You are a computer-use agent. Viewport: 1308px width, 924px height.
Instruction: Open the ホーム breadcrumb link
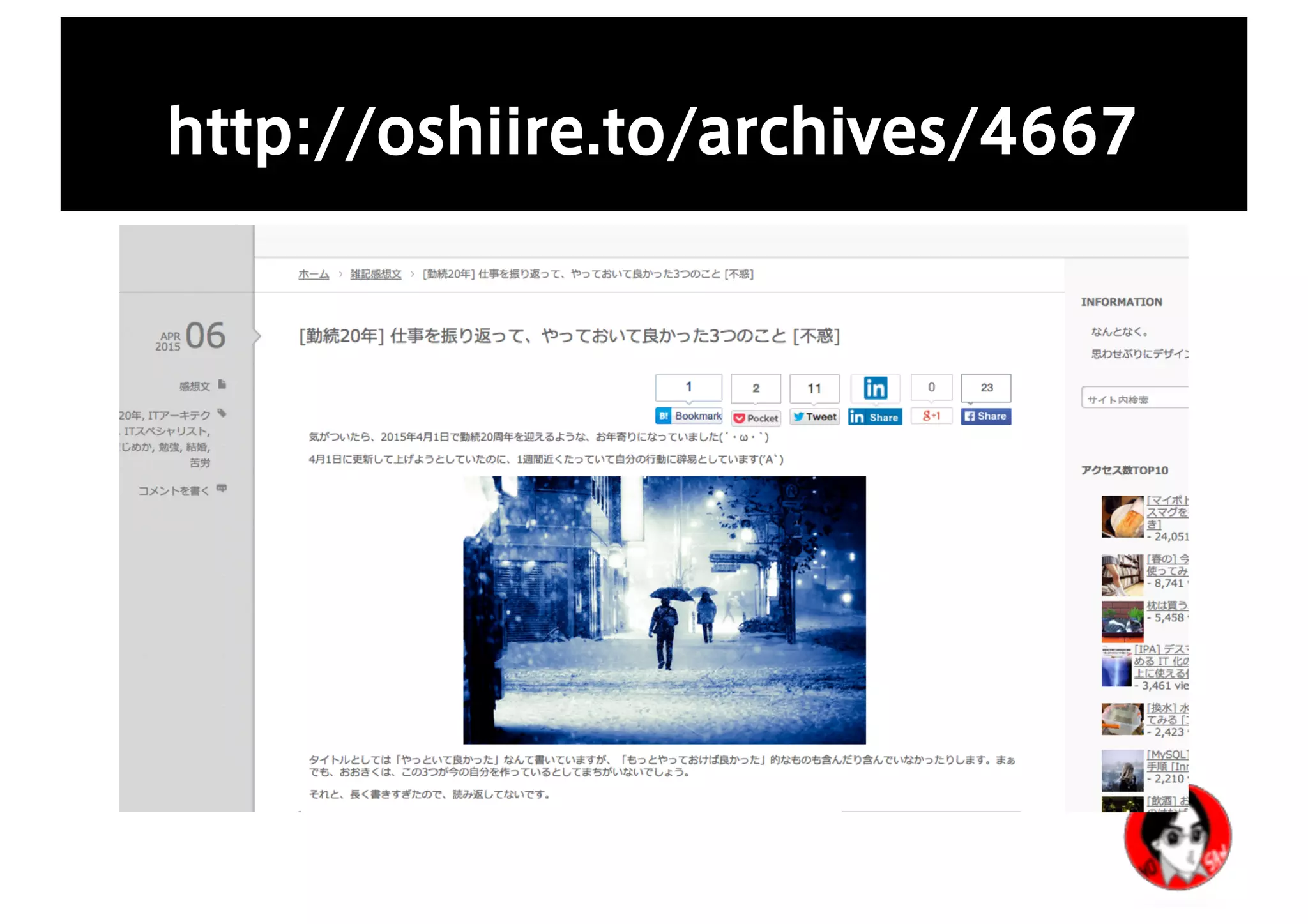point(314,274)
